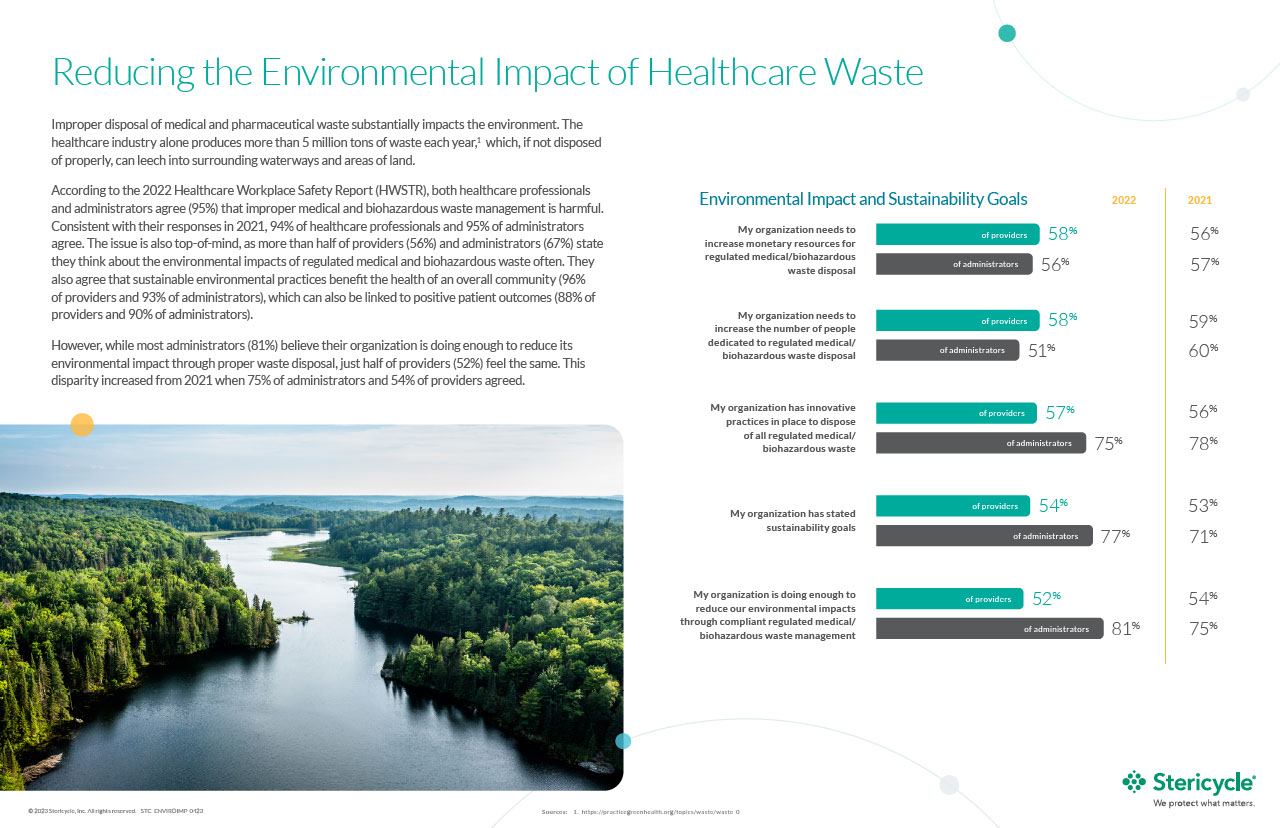Click the 2021 column header

[x=1200, y=200]
